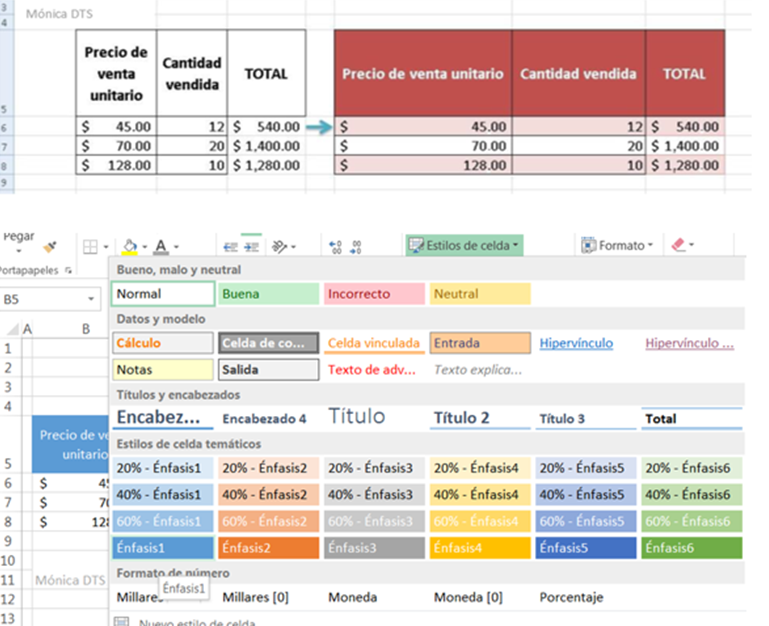
Task: Open the Estilos de celda gallery
Action: pos(464,245)
